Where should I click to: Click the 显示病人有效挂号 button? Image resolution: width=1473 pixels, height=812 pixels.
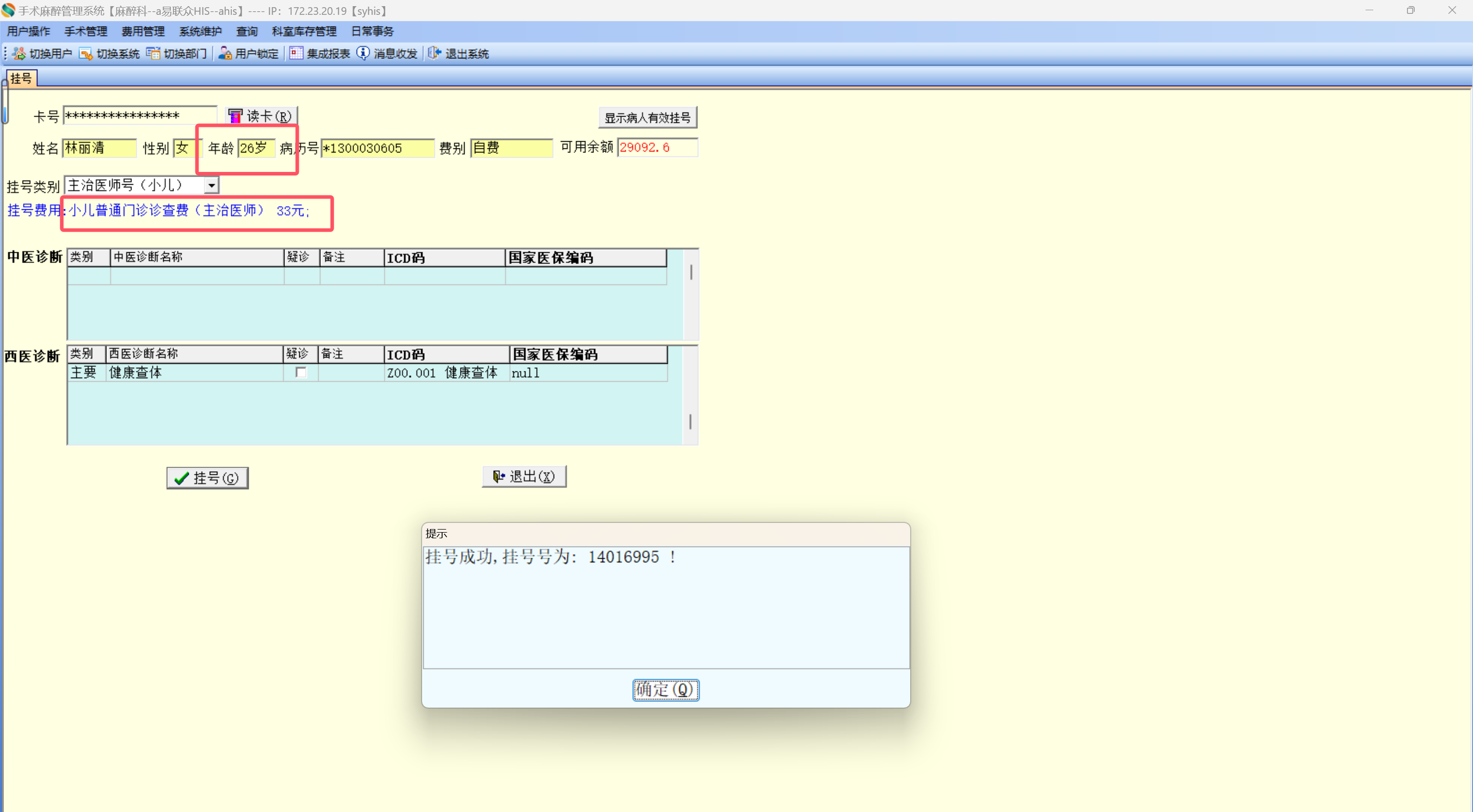647,118
